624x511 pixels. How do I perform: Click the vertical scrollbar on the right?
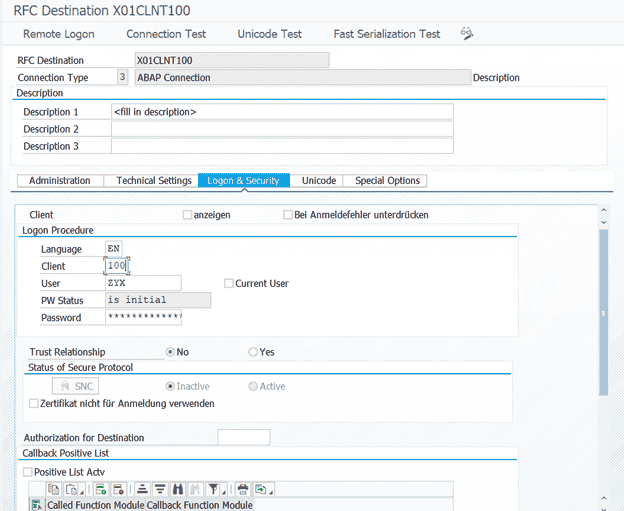click(x=603, y=312)
